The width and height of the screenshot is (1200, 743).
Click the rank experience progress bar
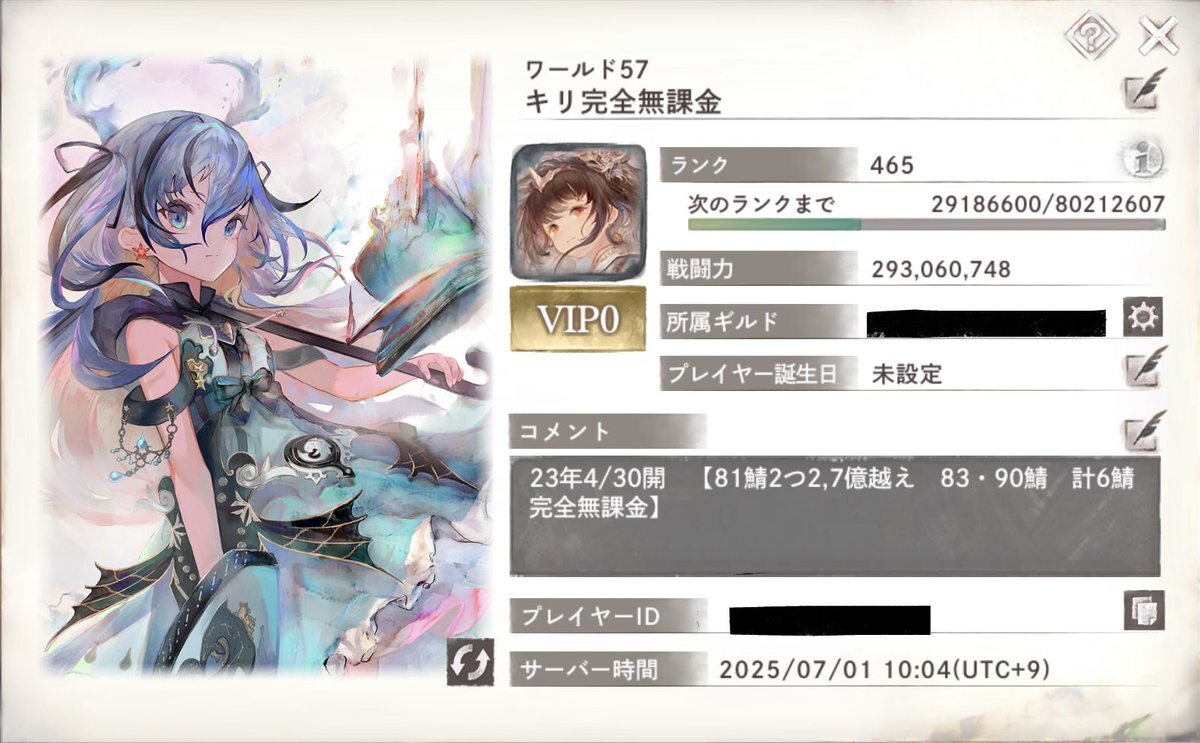point(926,226)
